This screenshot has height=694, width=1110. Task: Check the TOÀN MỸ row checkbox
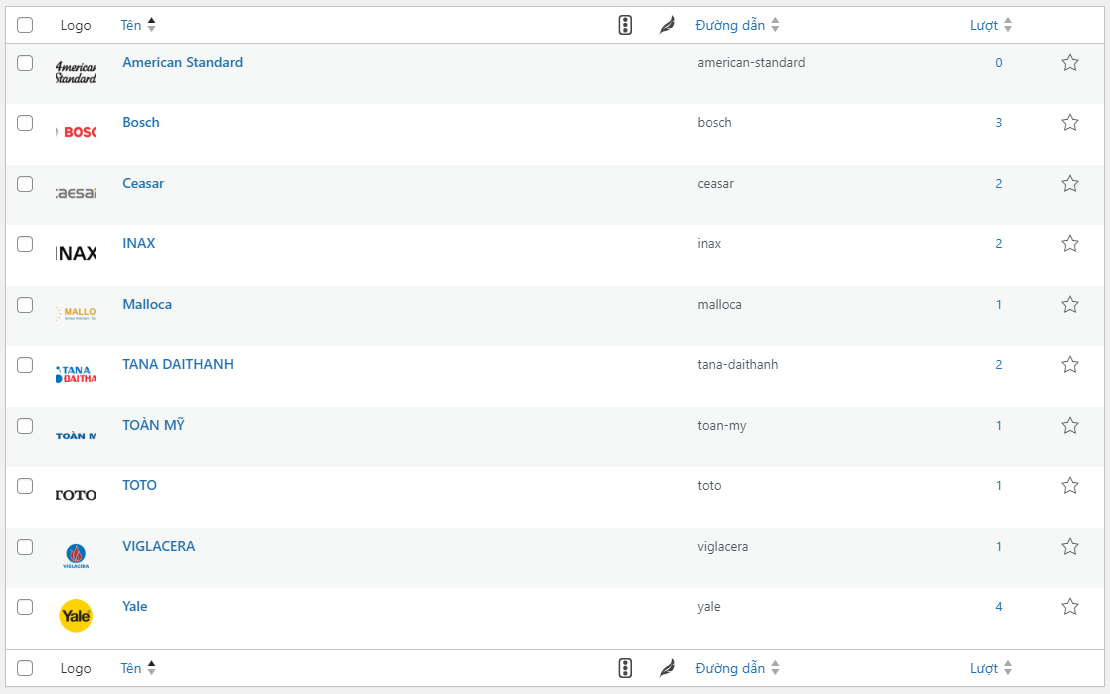(x=25, y=426)
